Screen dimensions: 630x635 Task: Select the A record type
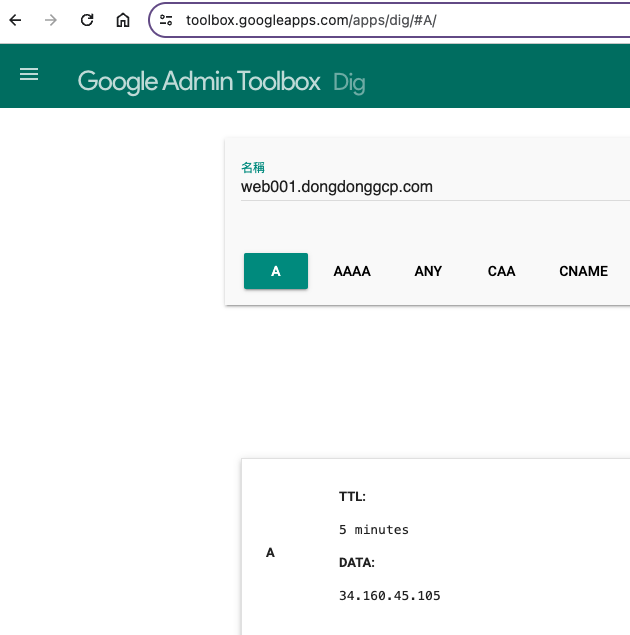276,271
